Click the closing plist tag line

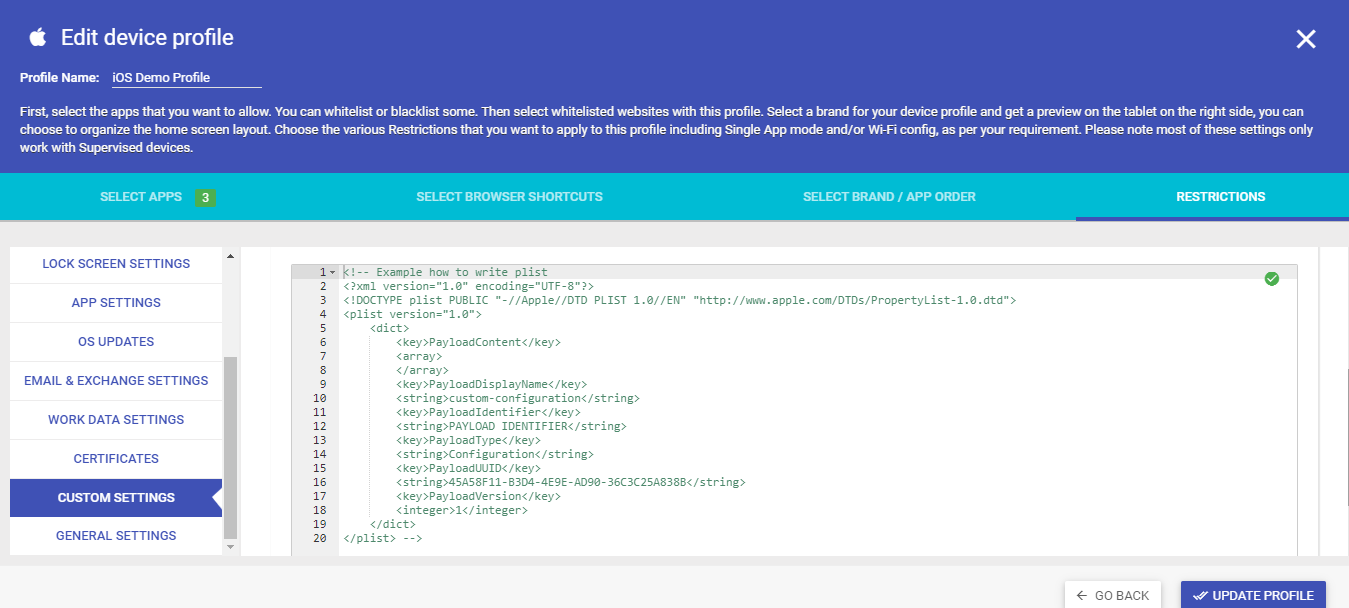point(383,538)
